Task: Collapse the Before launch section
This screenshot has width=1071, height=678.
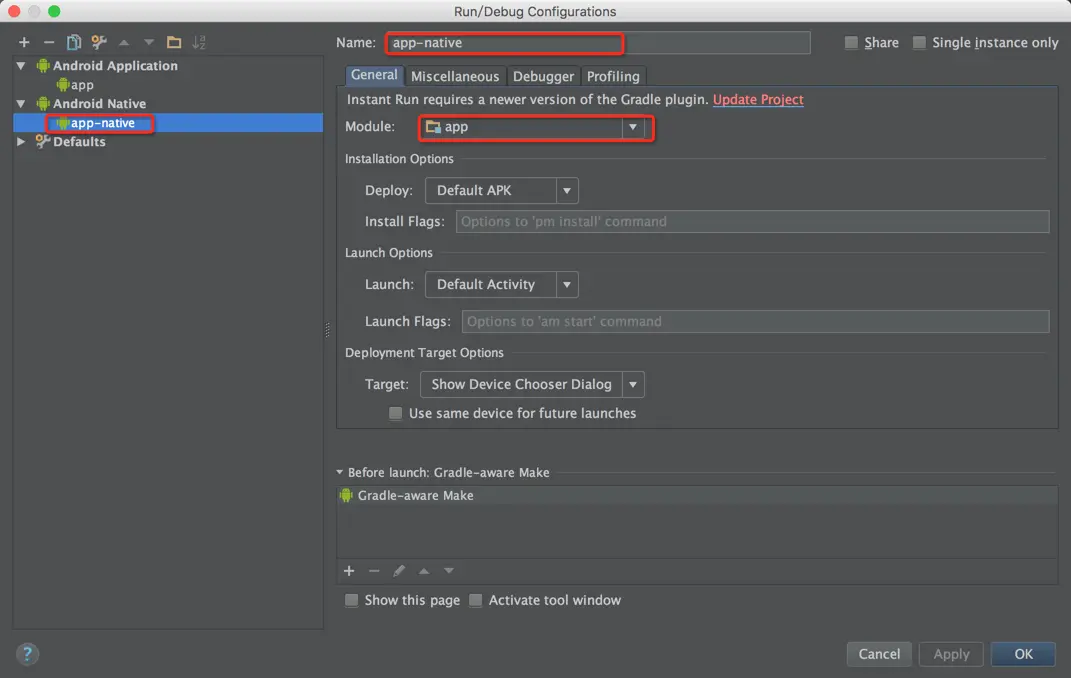Action: 339,472
